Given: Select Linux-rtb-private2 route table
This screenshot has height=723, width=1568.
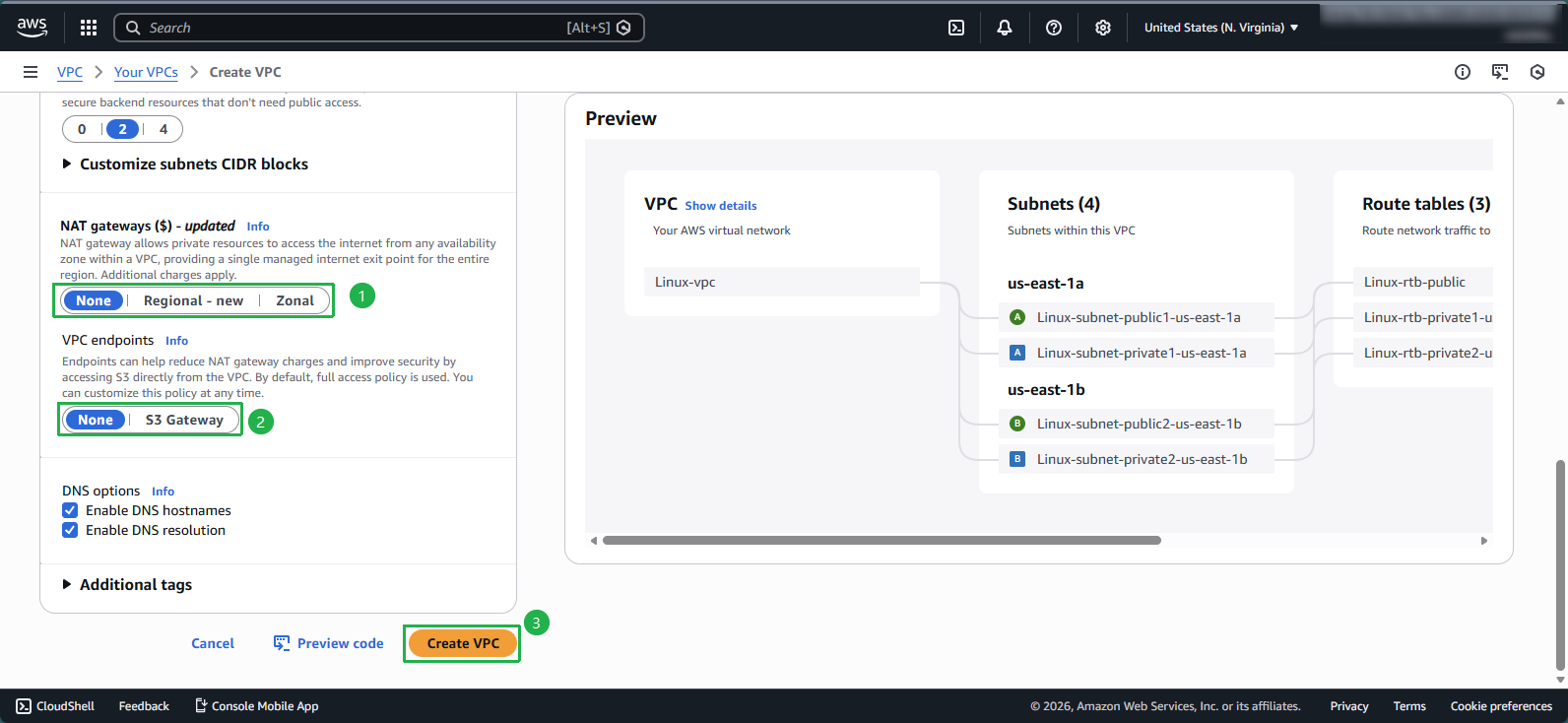Looking at the screenshot, I should [1423, 353].
